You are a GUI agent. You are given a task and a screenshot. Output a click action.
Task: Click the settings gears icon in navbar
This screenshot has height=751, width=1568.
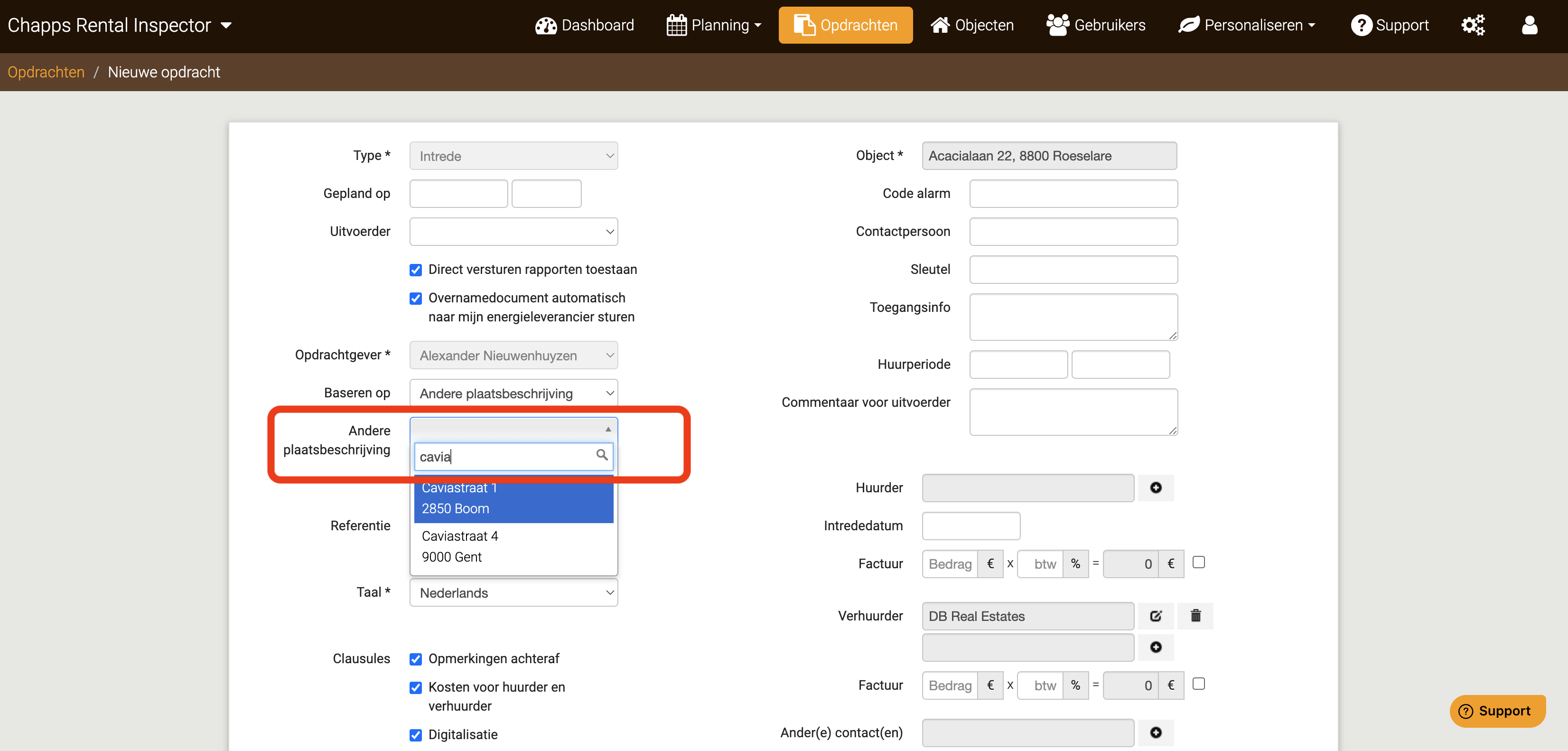click(1473, 25)
